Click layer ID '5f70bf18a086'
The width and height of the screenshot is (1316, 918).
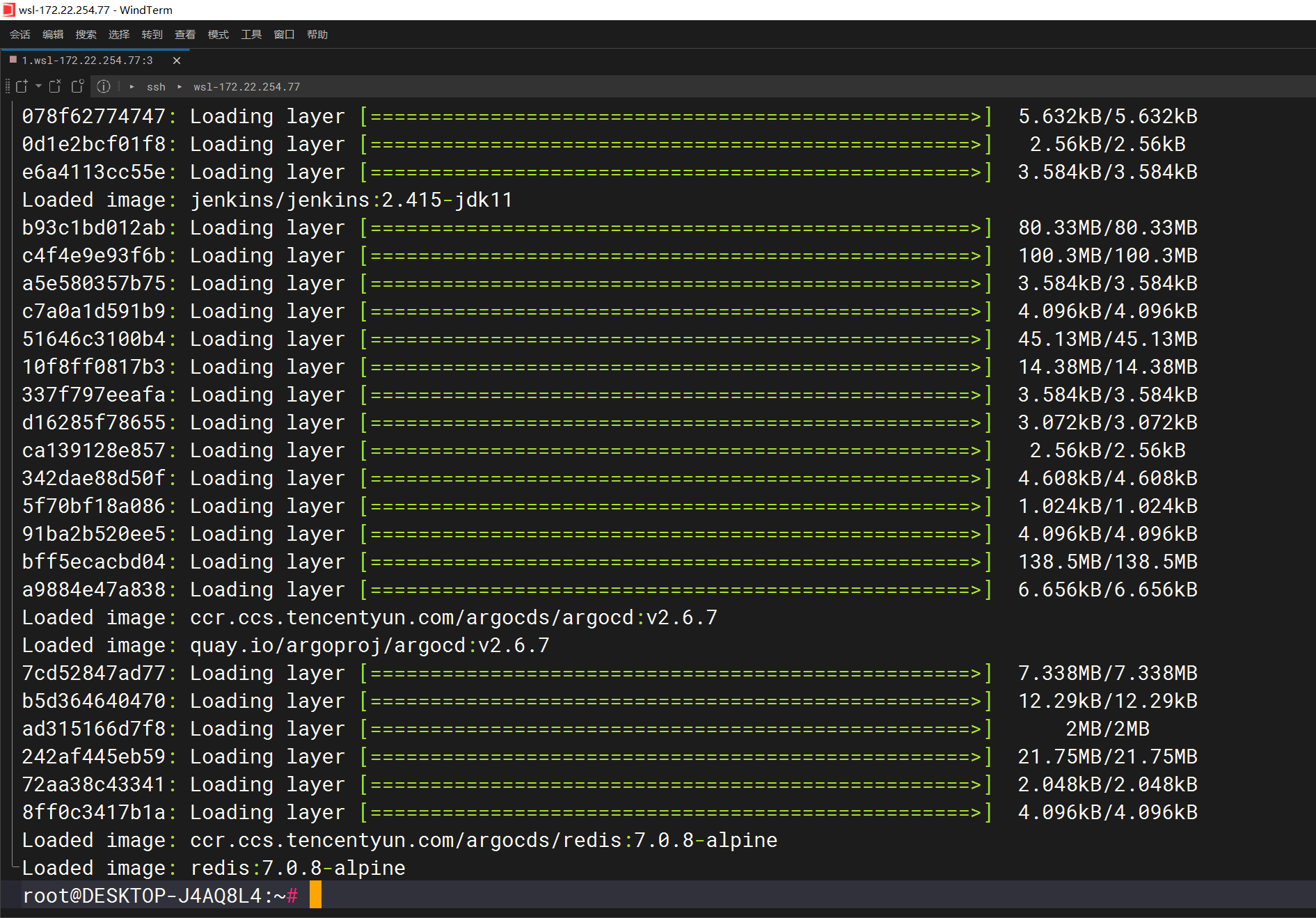tap(94, 506)
